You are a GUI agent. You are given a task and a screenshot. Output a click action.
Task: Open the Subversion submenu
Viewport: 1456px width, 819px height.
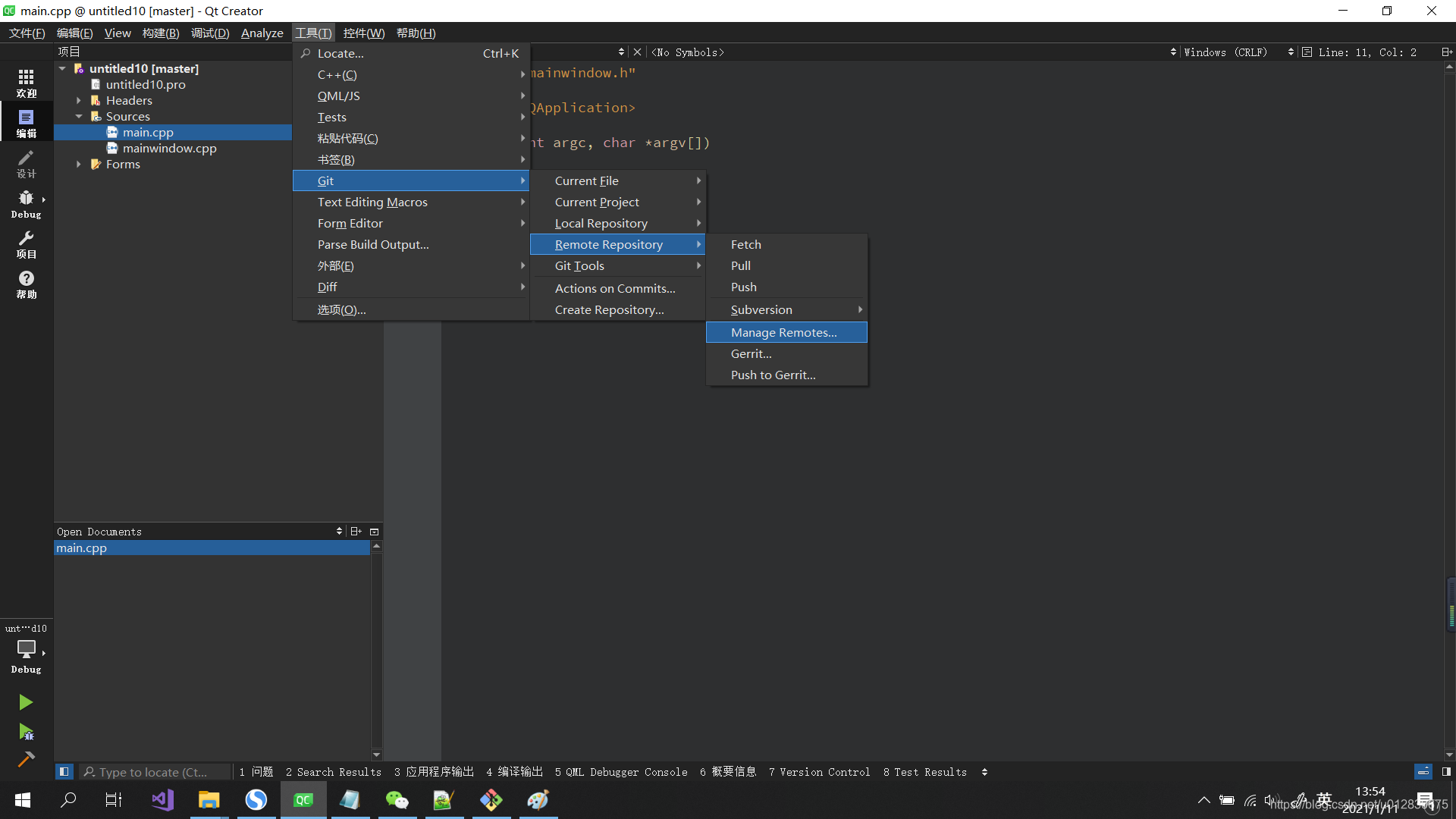787,309
